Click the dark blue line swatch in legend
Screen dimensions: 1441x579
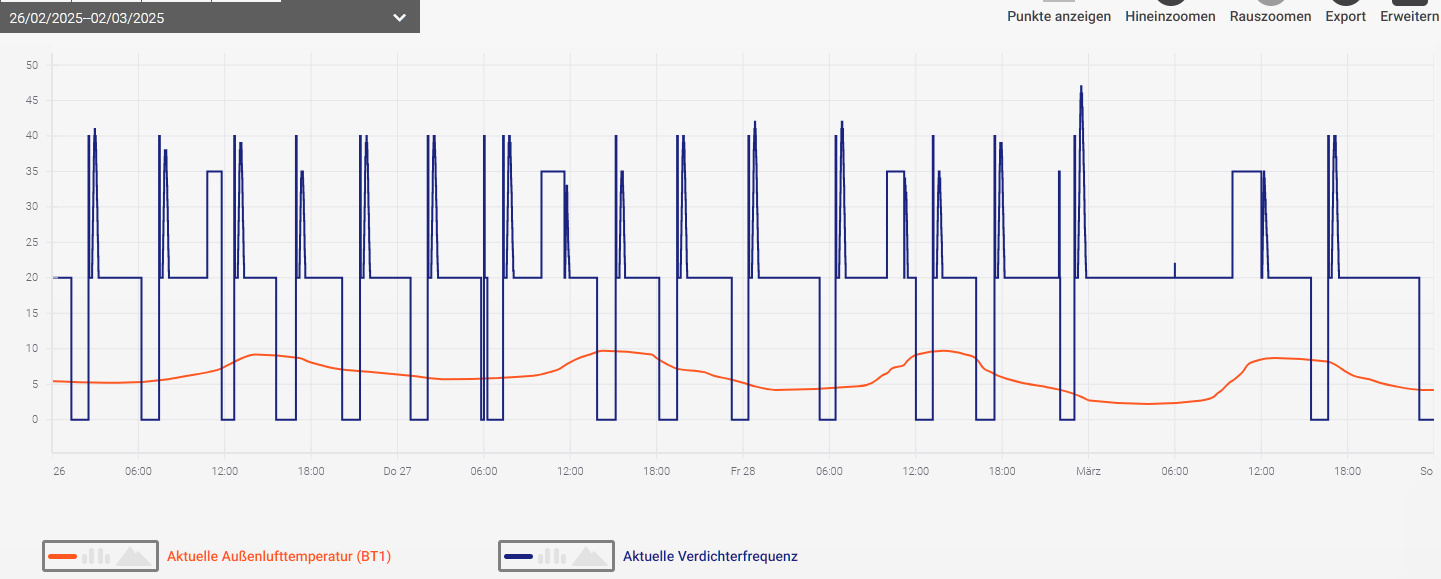518,556
